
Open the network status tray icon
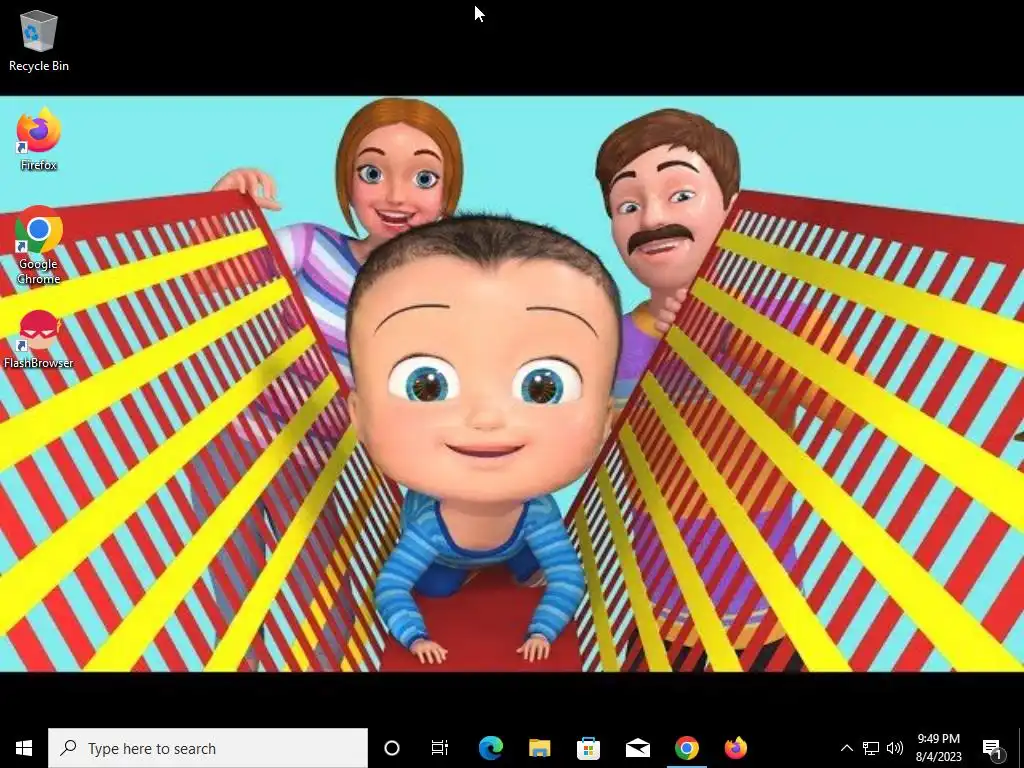pos(871,748)
